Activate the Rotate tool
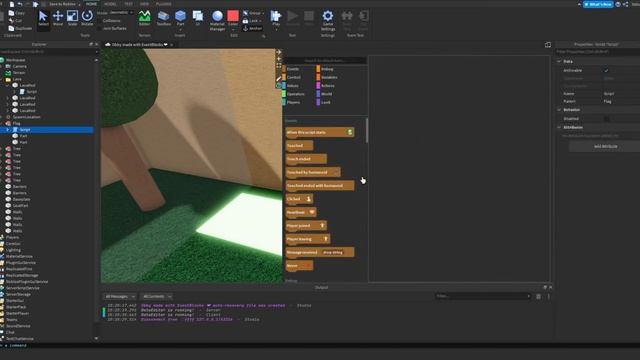 pos(87,18)
